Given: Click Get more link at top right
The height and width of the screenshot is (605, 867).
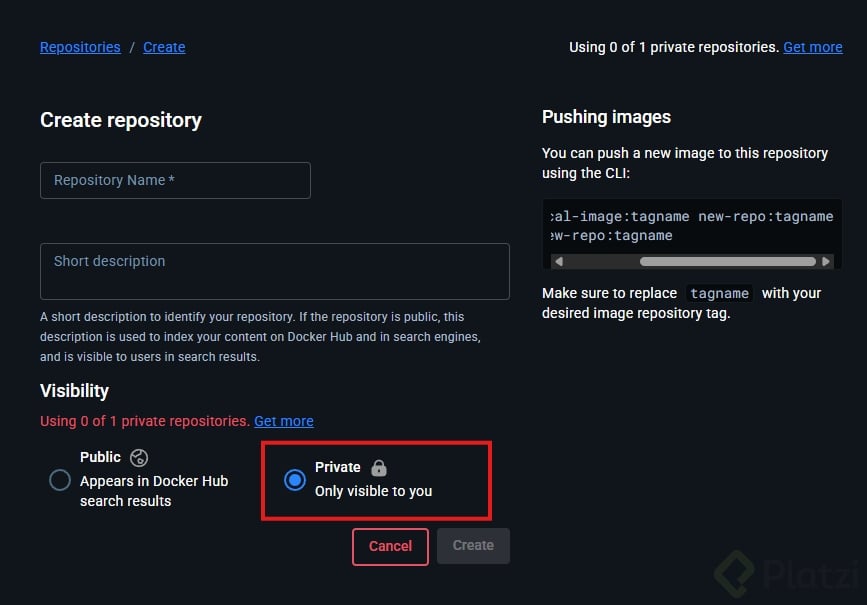Looking at the screenshot, I should pyautogui.click(x=812, y=47).
